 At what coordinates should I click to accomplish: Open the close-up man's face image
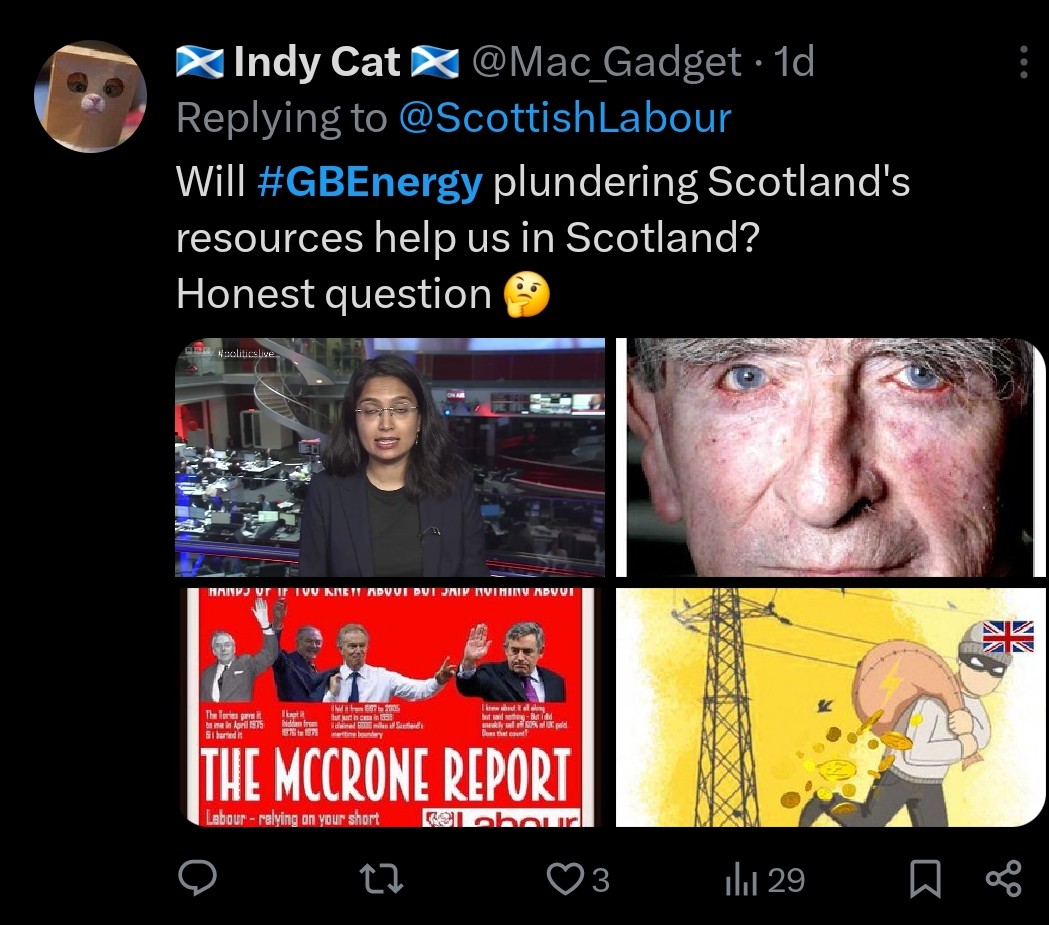tap(830, 457)
